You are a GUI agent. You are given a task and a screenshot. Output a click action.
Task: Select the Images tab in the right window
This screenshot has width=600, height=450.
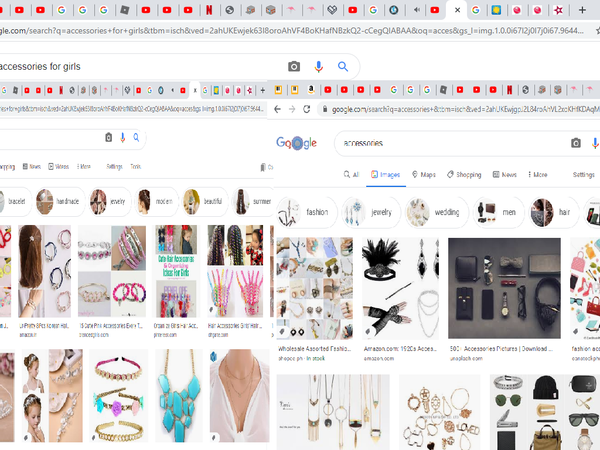386,174
